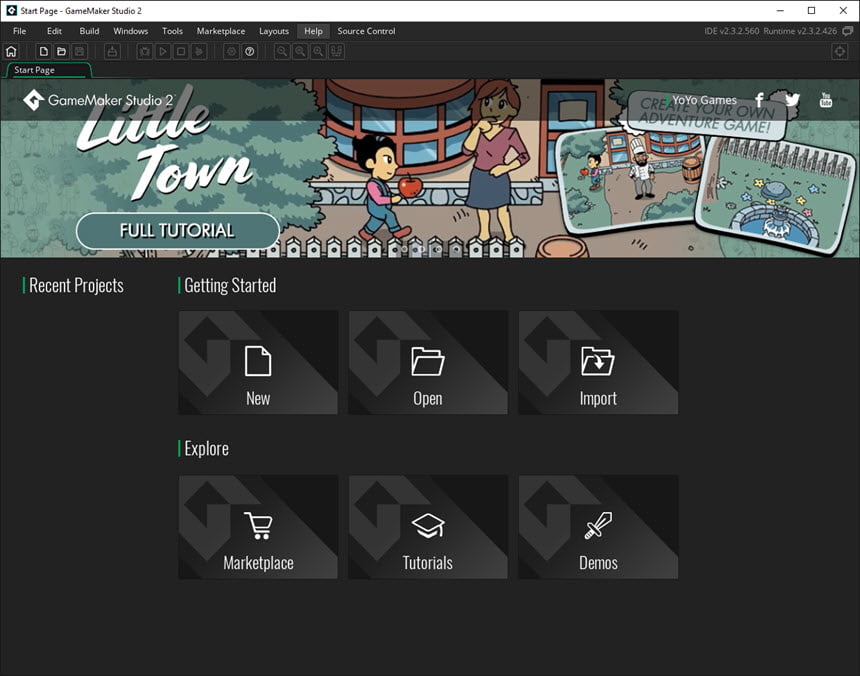The height and width of the screenshot is (676, 860).
Task: Click the New project tile
Action: (x=258, y=362)
